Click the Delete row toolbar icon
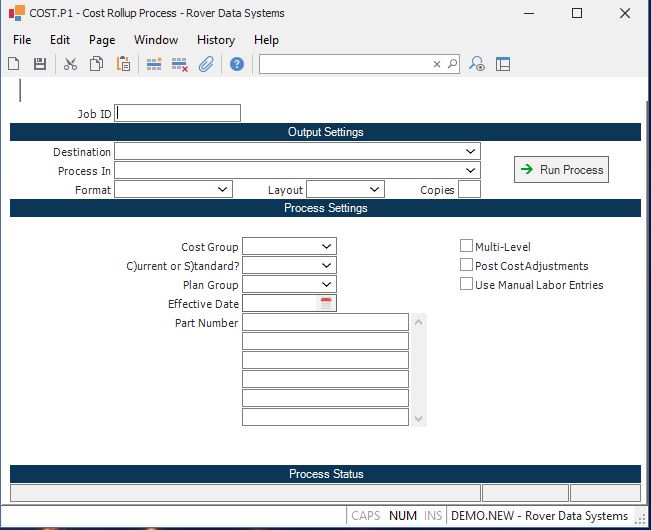The height and width of the screenshot is (530, 651). [x=180, y=64]
